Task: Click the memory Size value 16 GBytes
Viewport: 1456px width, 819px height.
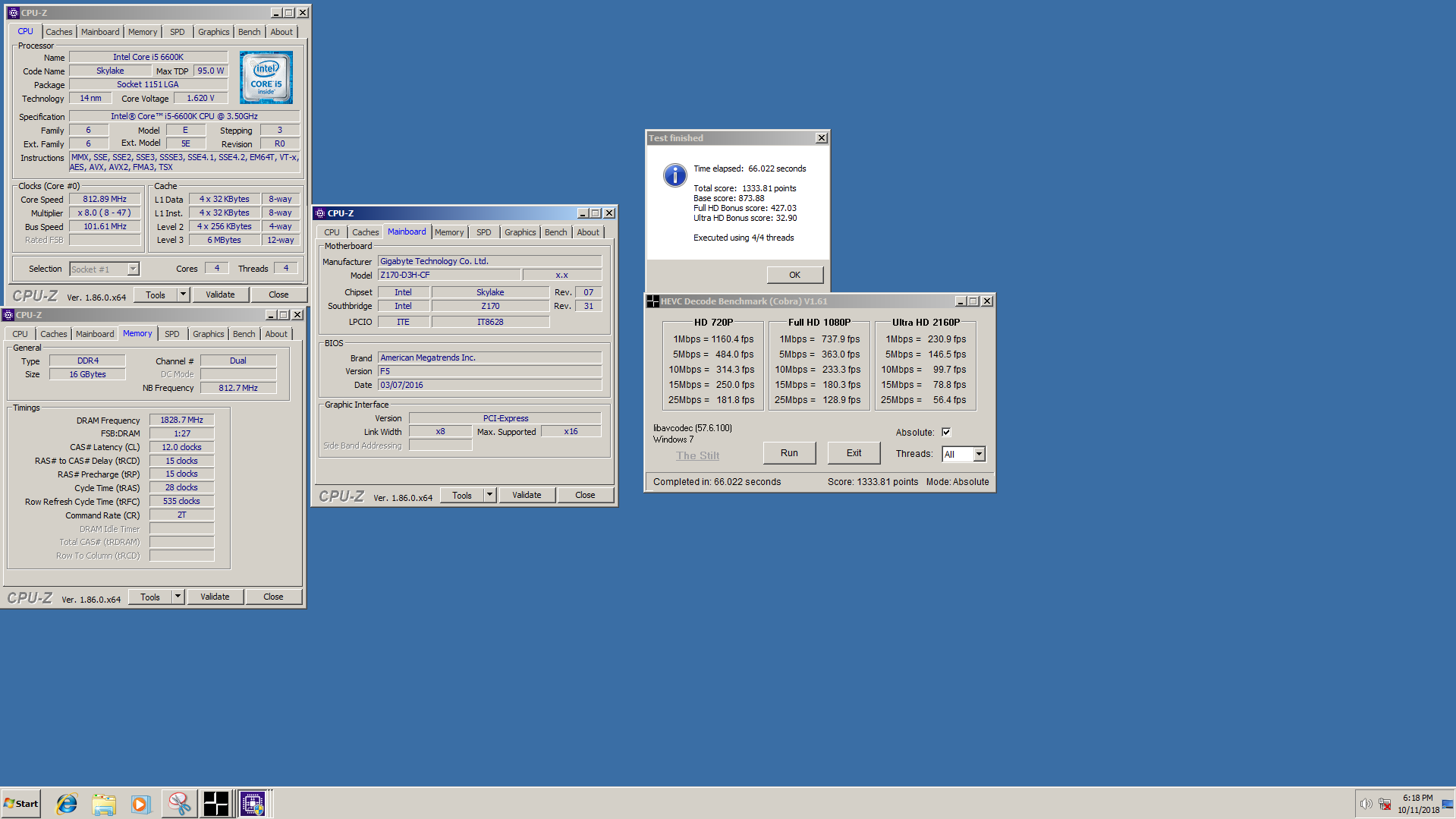Action: [x=88, y=374]
